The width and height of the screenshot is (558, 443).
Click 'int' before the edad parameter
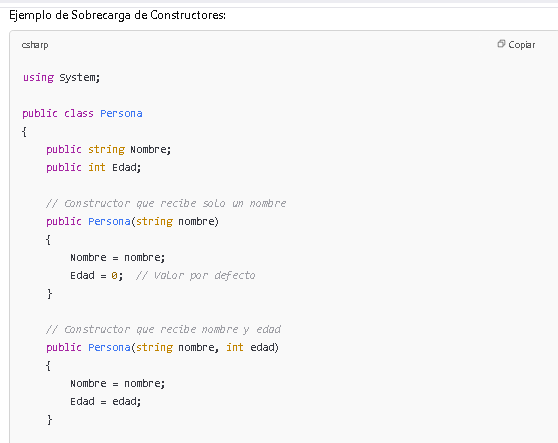coord(235,347)
